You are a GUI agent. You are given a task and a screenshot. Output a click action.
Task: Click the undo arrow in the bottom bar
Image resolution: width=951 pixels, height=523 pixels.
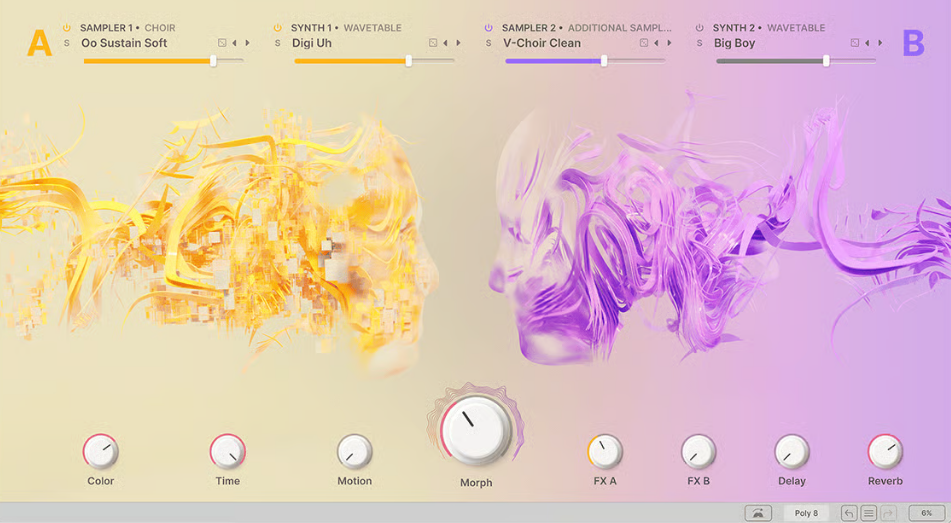coord(849,513)
